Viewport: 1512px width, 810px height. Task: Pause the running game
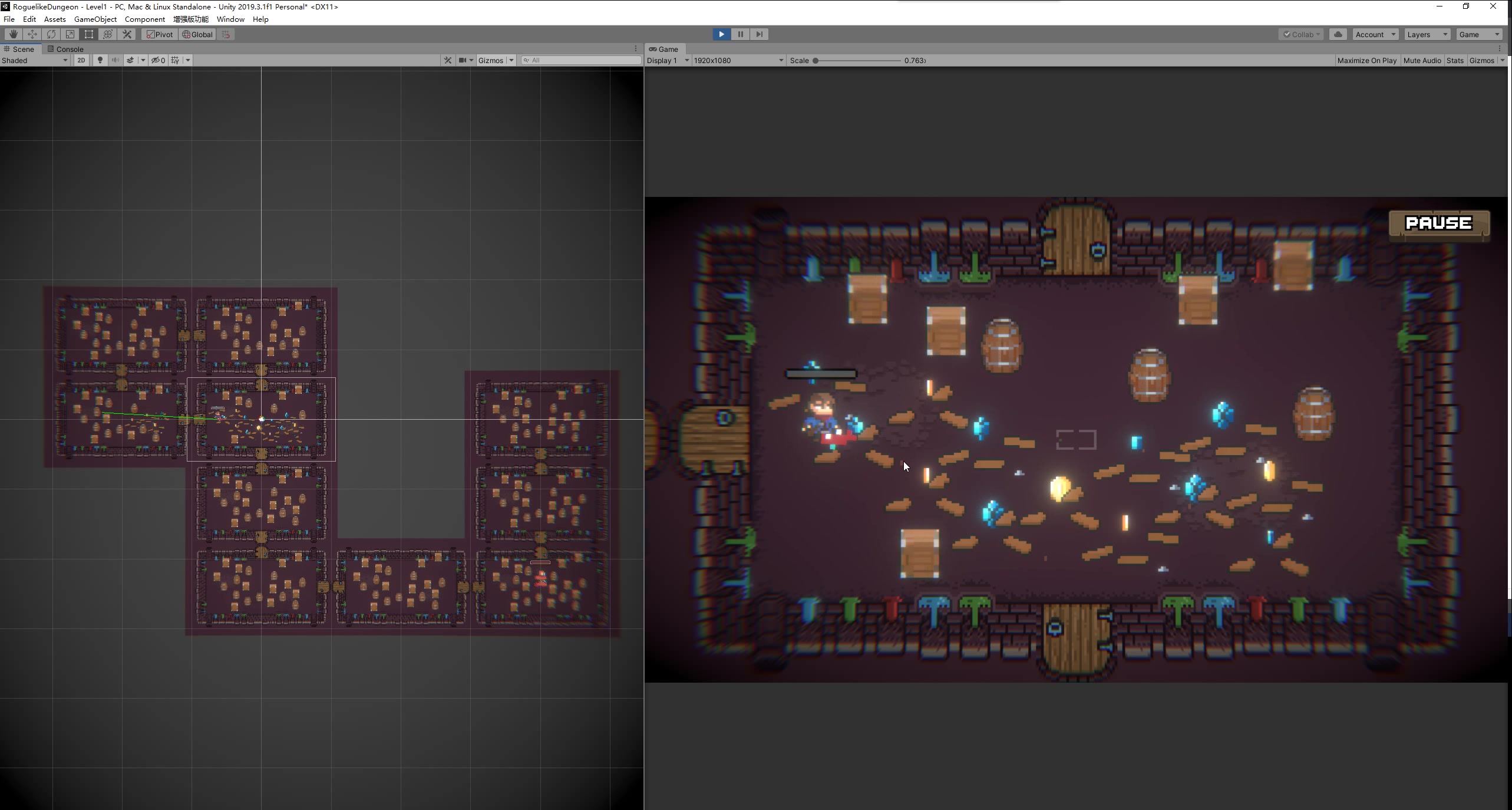coord(741,34)
